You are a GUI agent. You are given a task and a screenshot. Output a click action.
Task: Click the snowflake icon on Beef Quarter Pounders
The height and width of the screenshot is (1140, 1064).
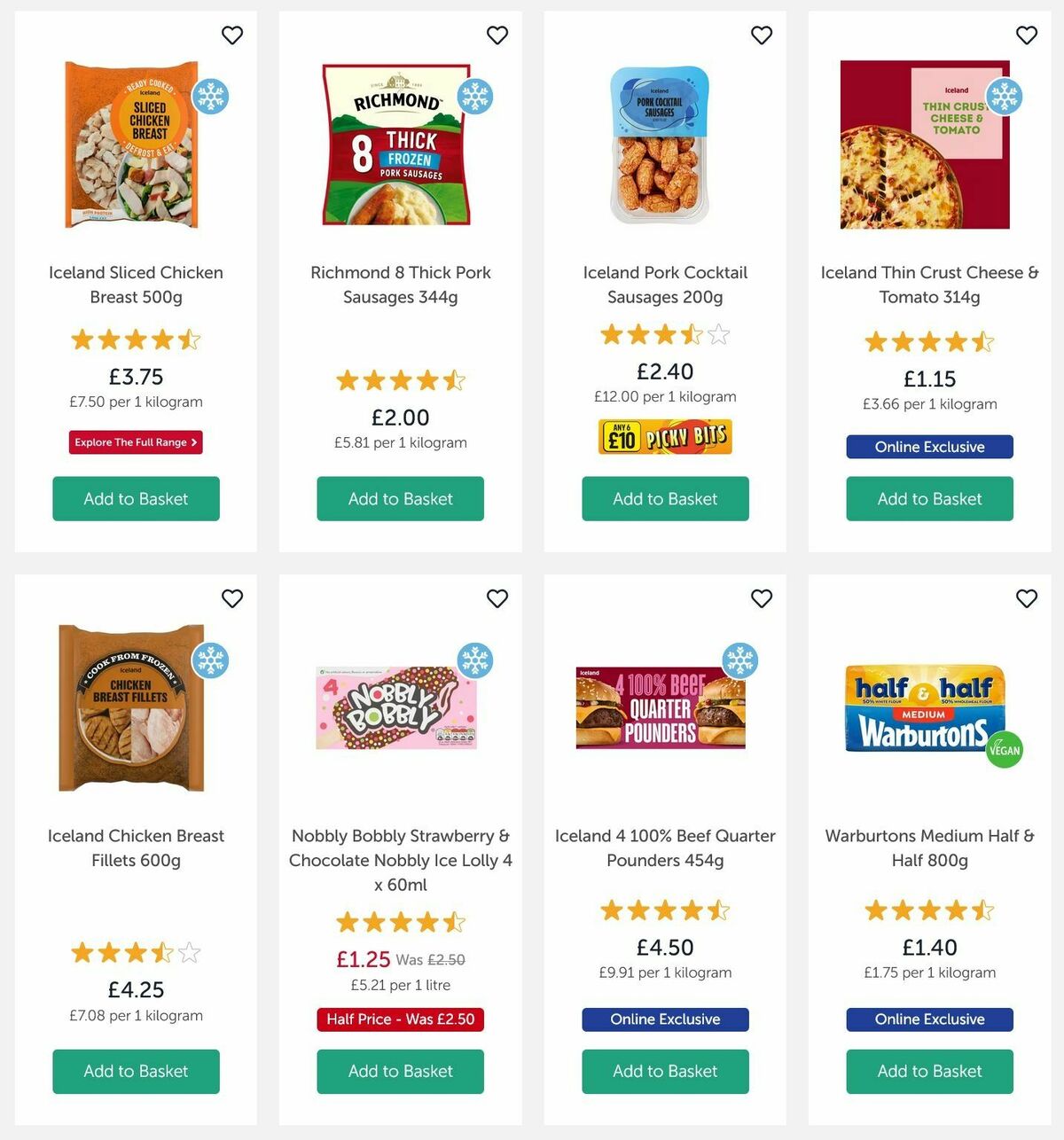pyautogui.click(x=739, y=660)
